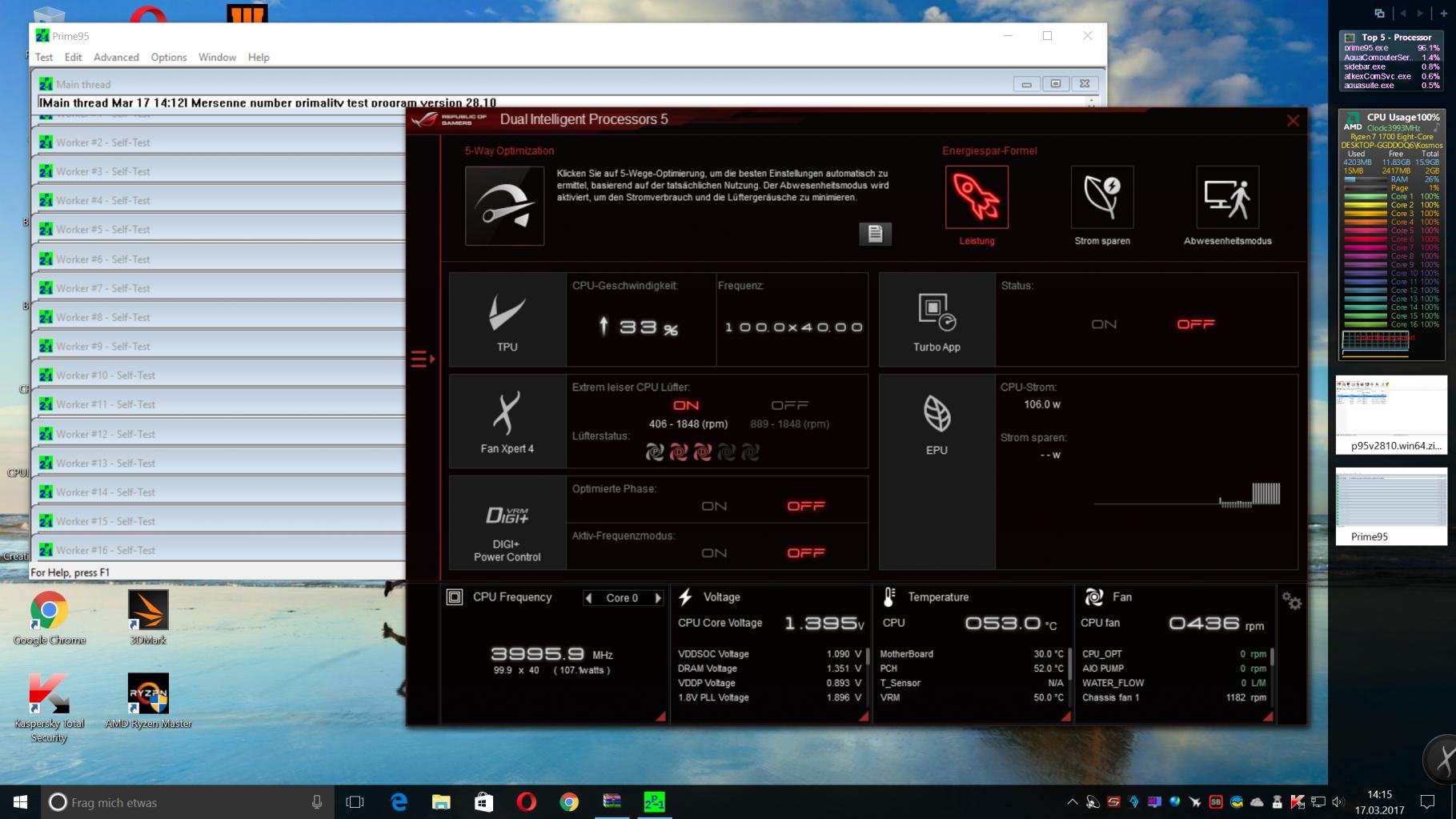Open DIGI+ Power Control module
Viewport: 1456px width, 819px height.
click(507, 523)
